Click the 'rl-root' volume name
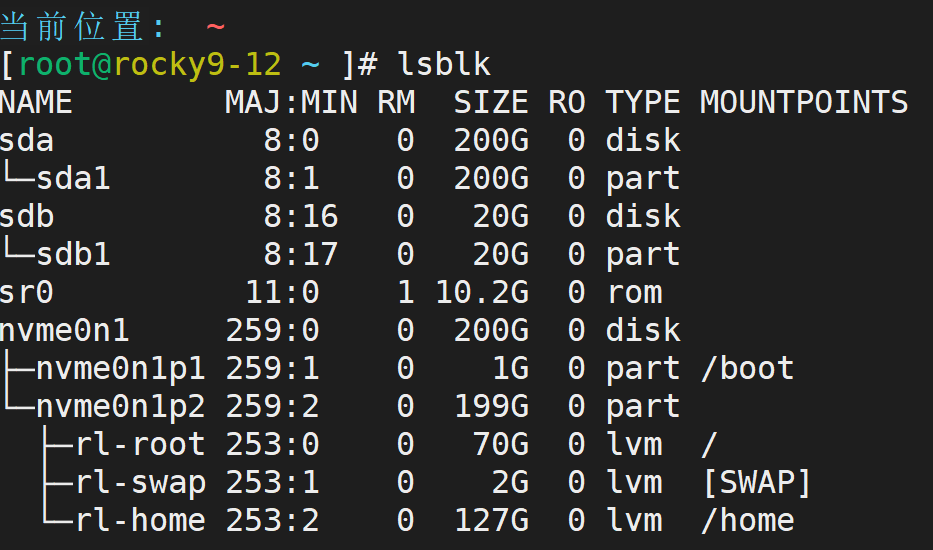Screen dimensions: 933x550 point(140,445)
